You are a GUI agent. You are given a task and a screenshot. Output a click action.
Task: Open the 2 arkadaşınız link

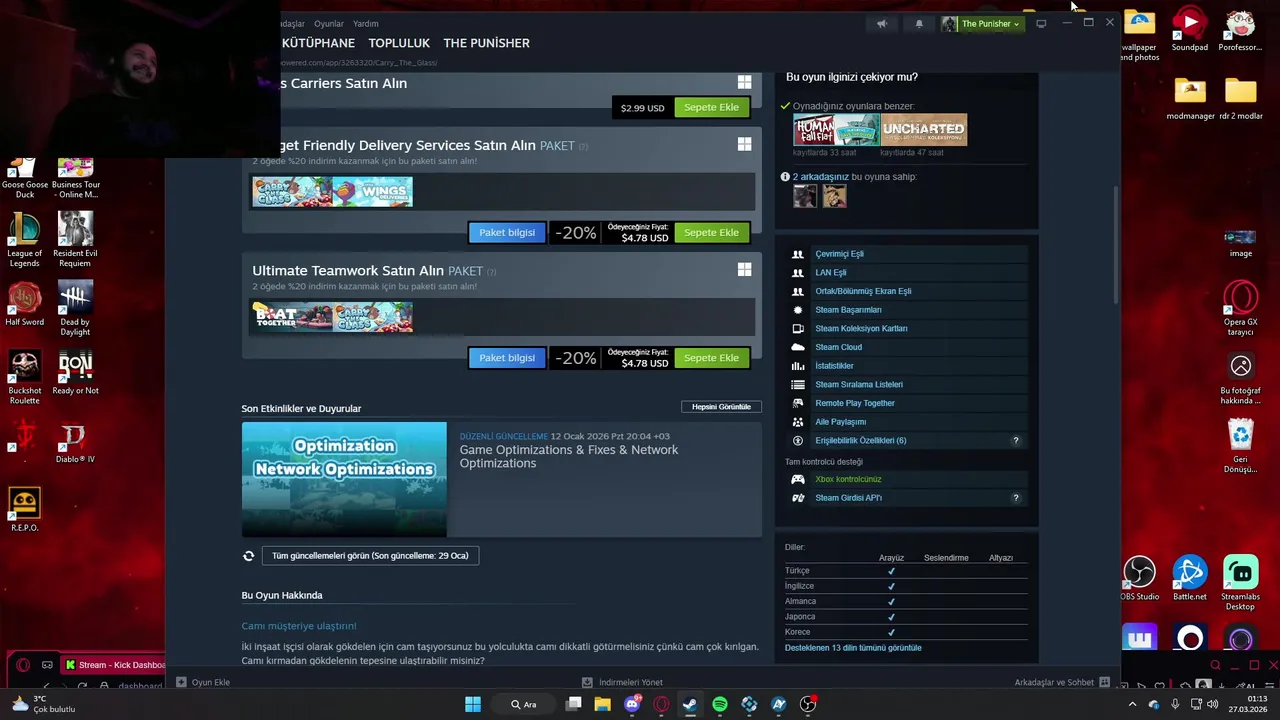click(821, 177)
